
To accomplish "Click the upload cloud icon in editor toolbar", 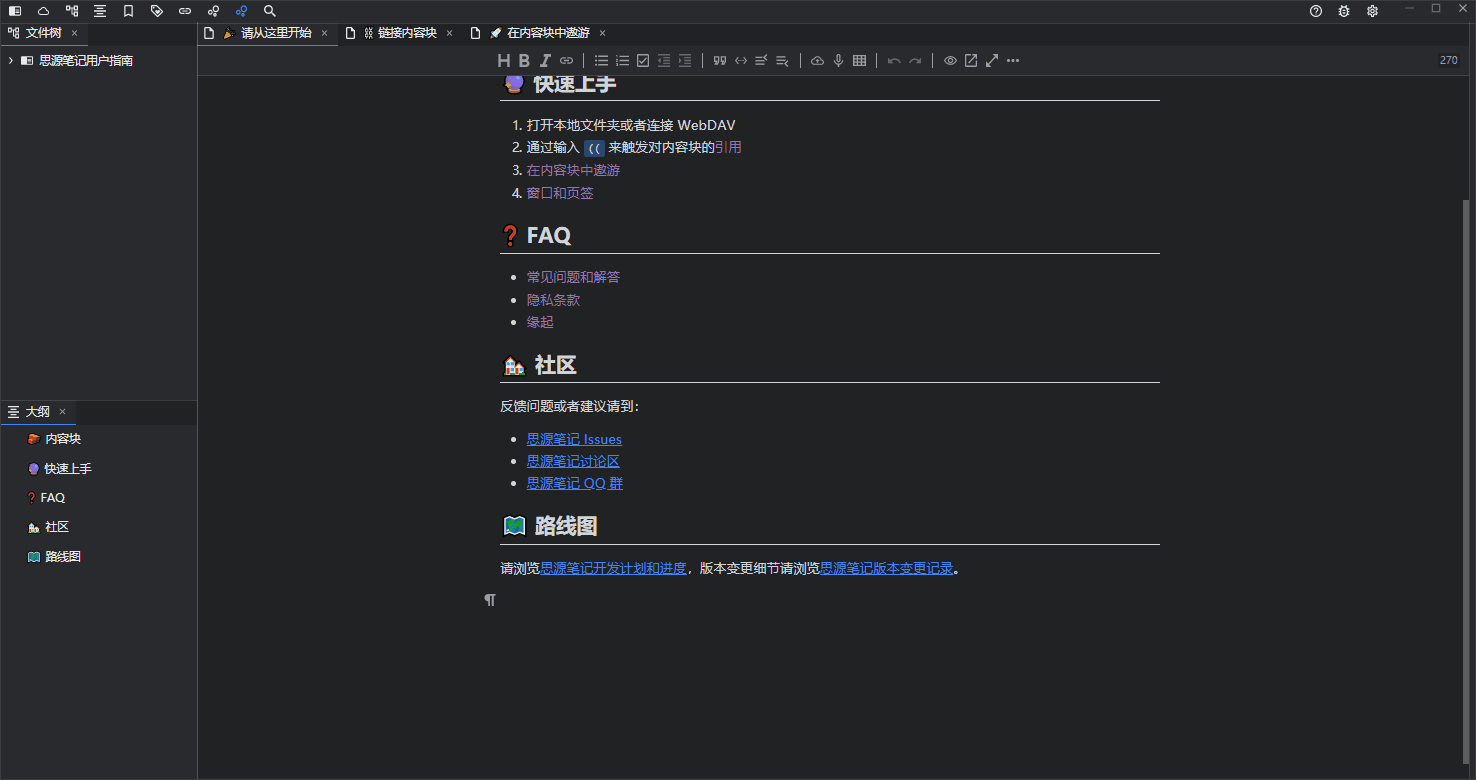I will click(817, 61).
